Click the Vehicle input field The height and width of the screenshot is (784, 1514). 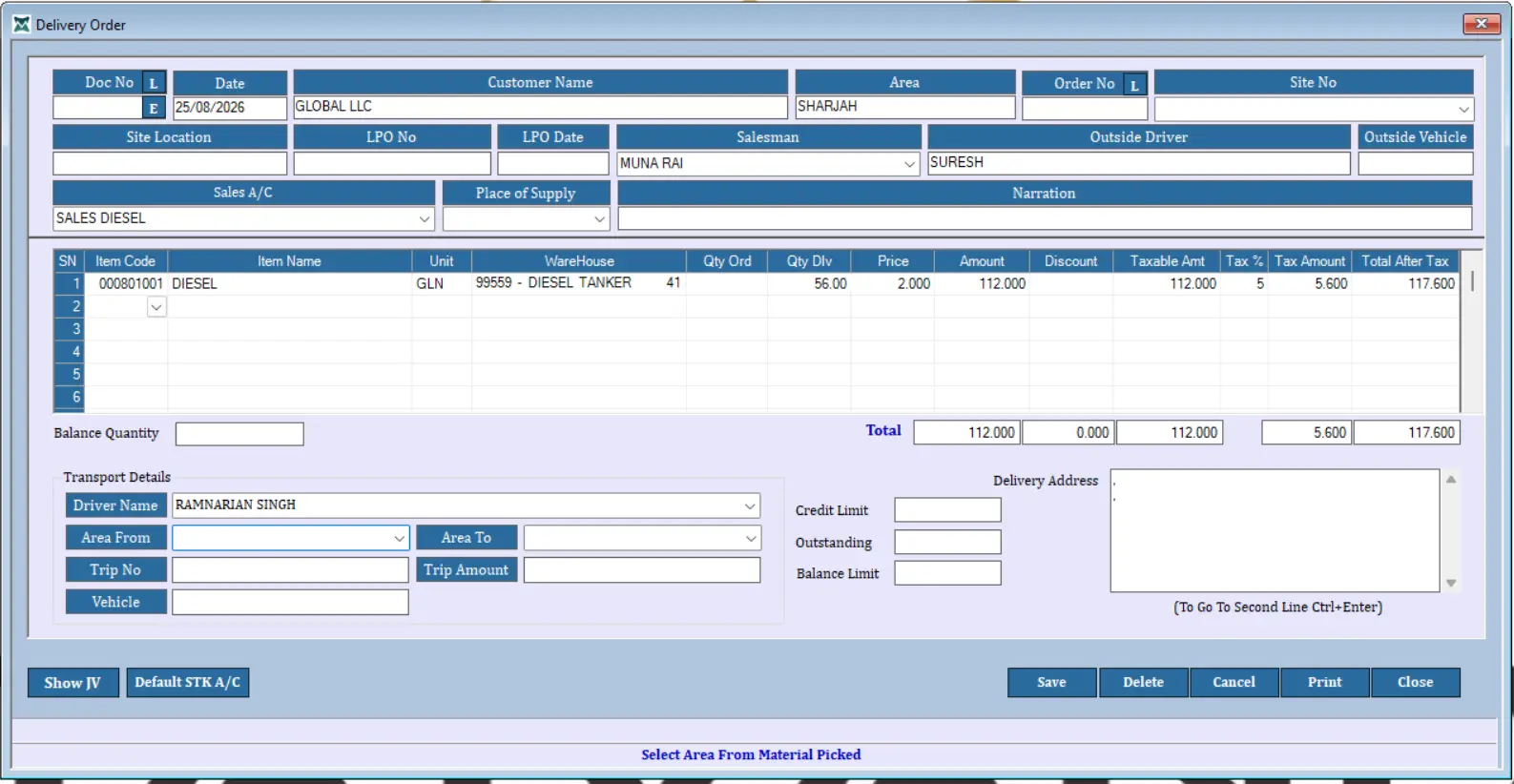[x=290, y=603]
